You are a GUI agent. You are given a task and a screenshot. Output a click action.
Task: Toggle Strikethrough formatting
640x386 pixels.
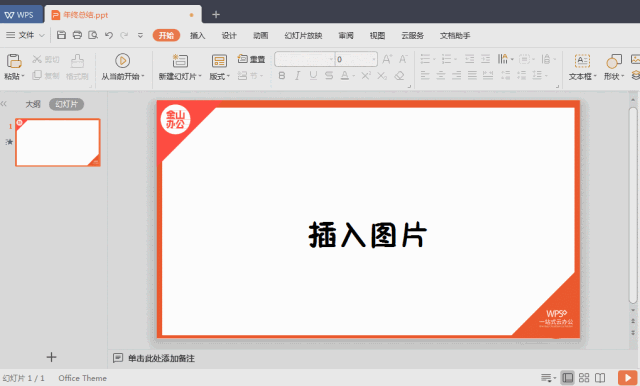click(x=329, y=75)
